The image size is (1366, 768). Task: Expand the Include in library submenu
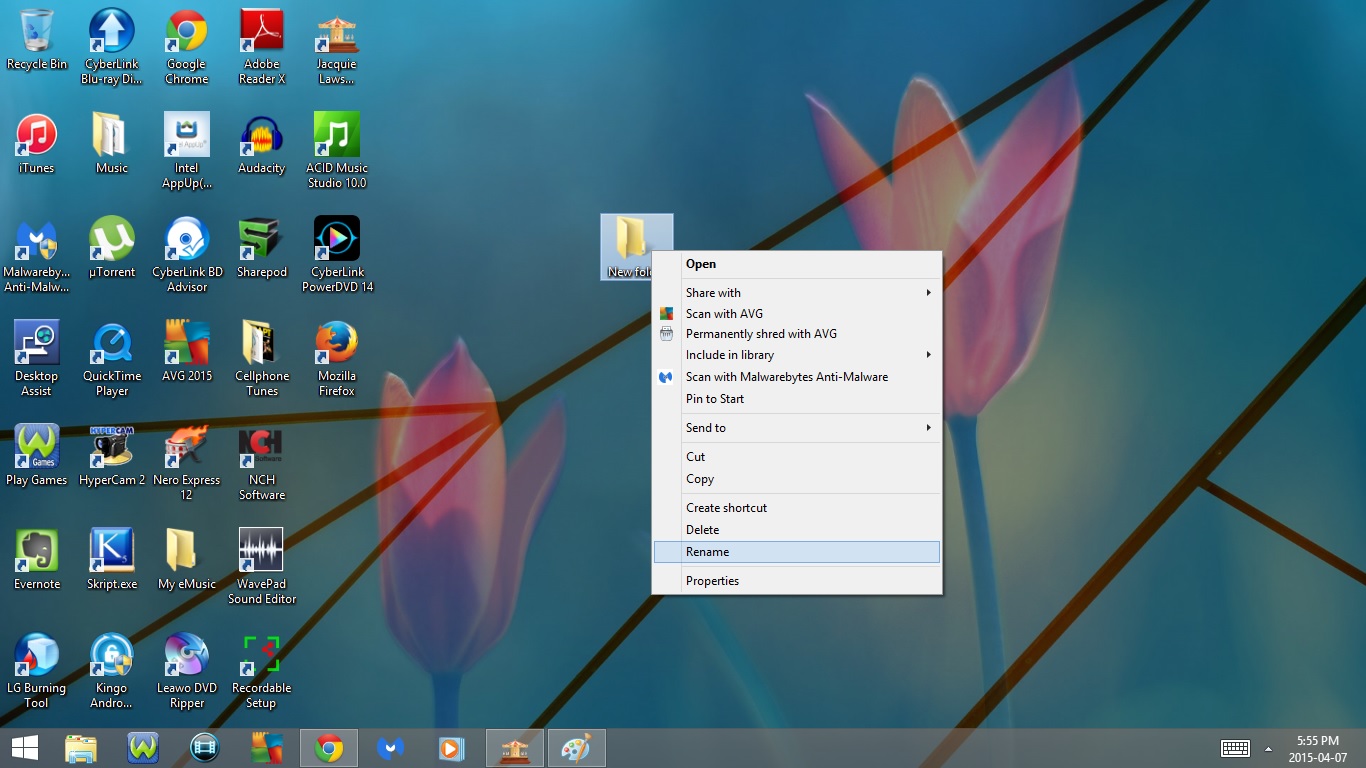(x=796, y=355)
